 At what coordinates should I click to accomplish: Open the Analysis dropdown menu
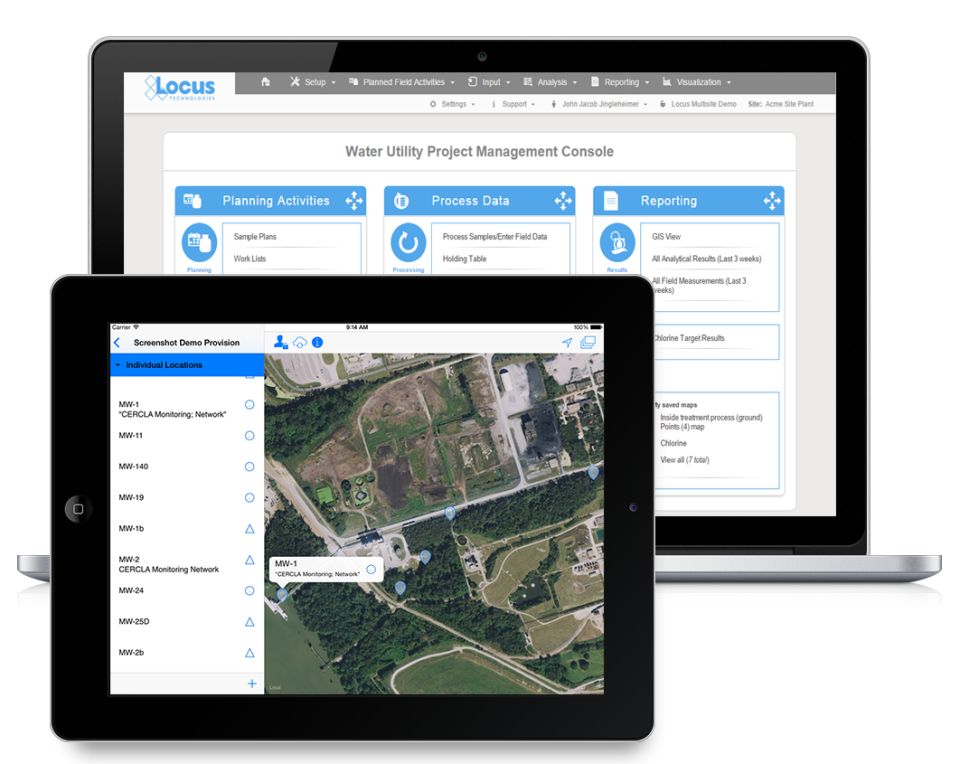[550, 82]
